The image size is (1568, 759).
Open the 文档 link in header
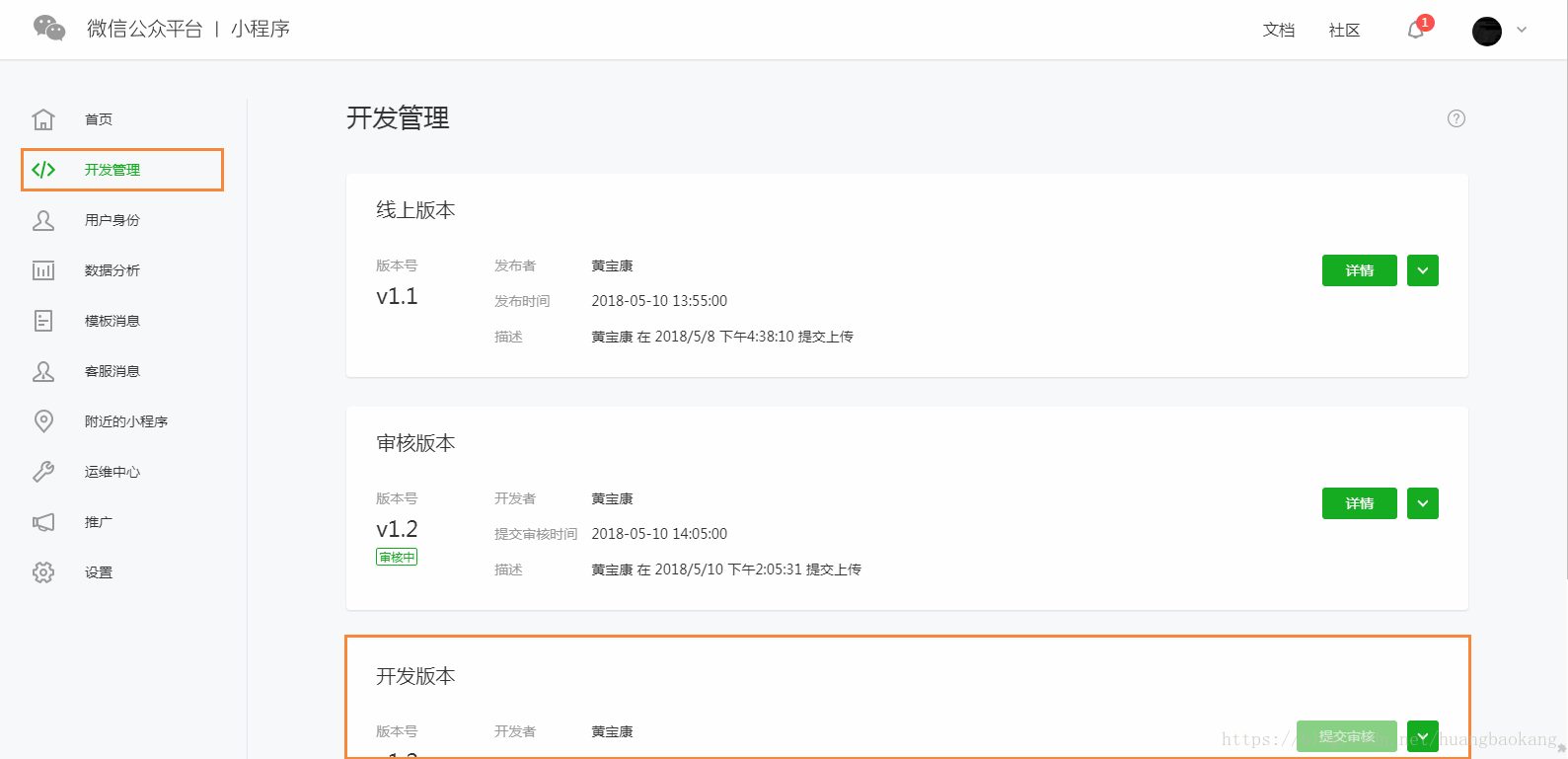(1278, 31)
